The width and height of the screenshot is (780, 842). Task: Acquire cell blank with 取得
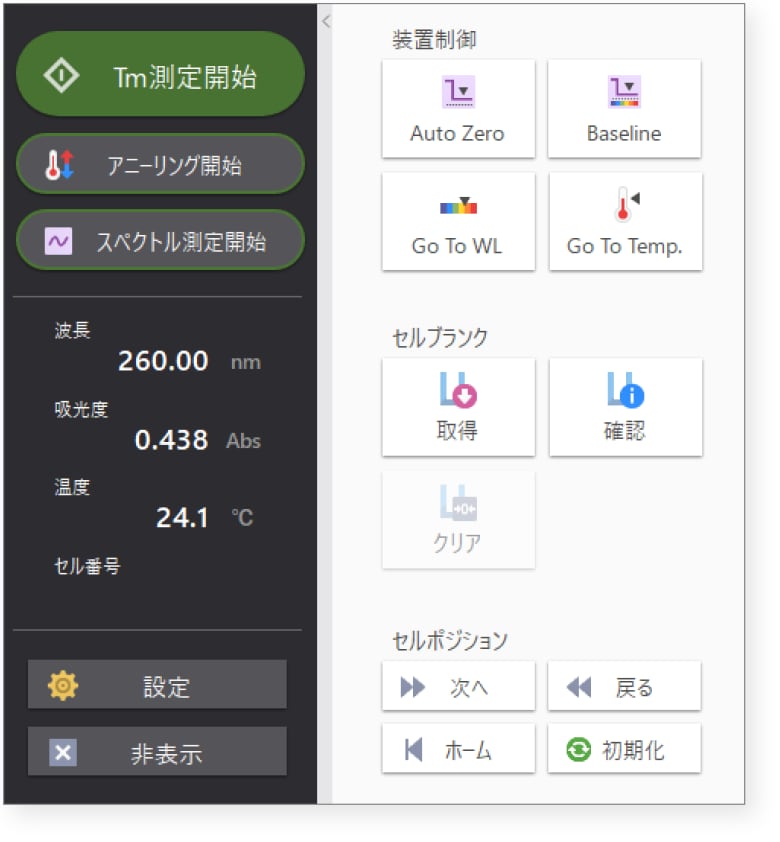(x=458, y=407)
